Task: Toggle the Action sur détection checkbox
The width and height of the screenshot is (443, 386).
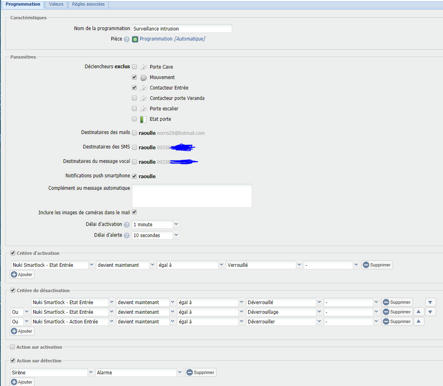Action: coord(13,360)
